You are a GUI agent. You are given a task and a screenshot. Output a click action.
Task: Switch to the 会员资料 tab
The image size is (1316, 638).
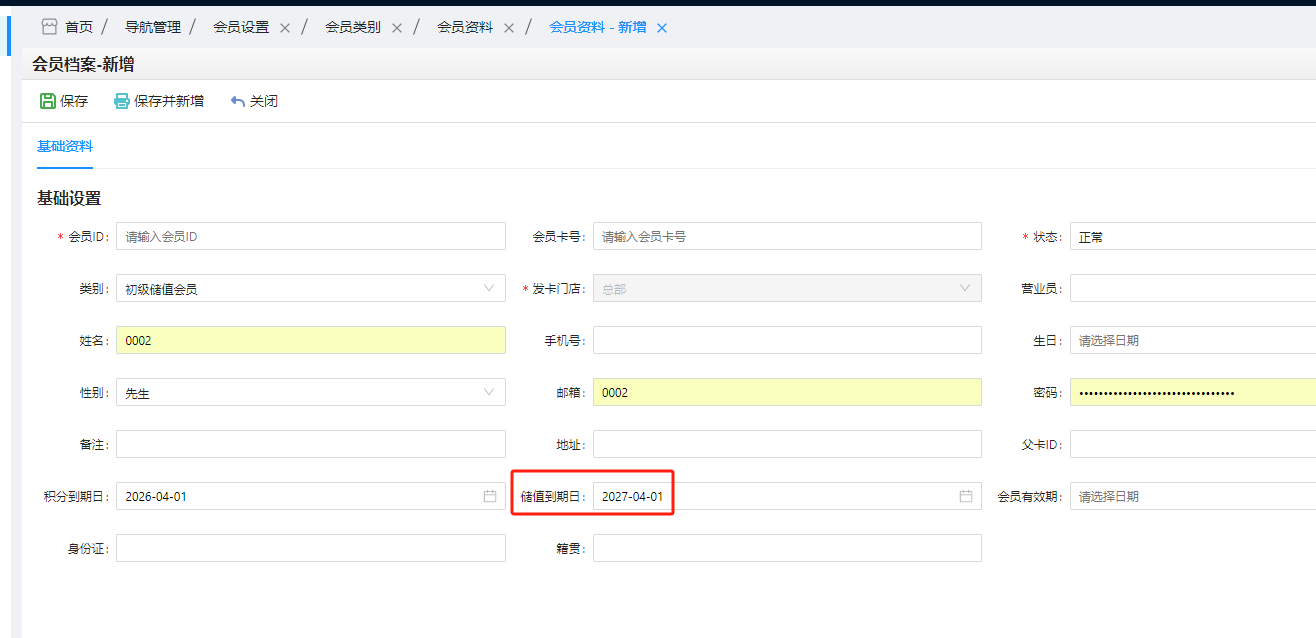[x=465, y=27]
